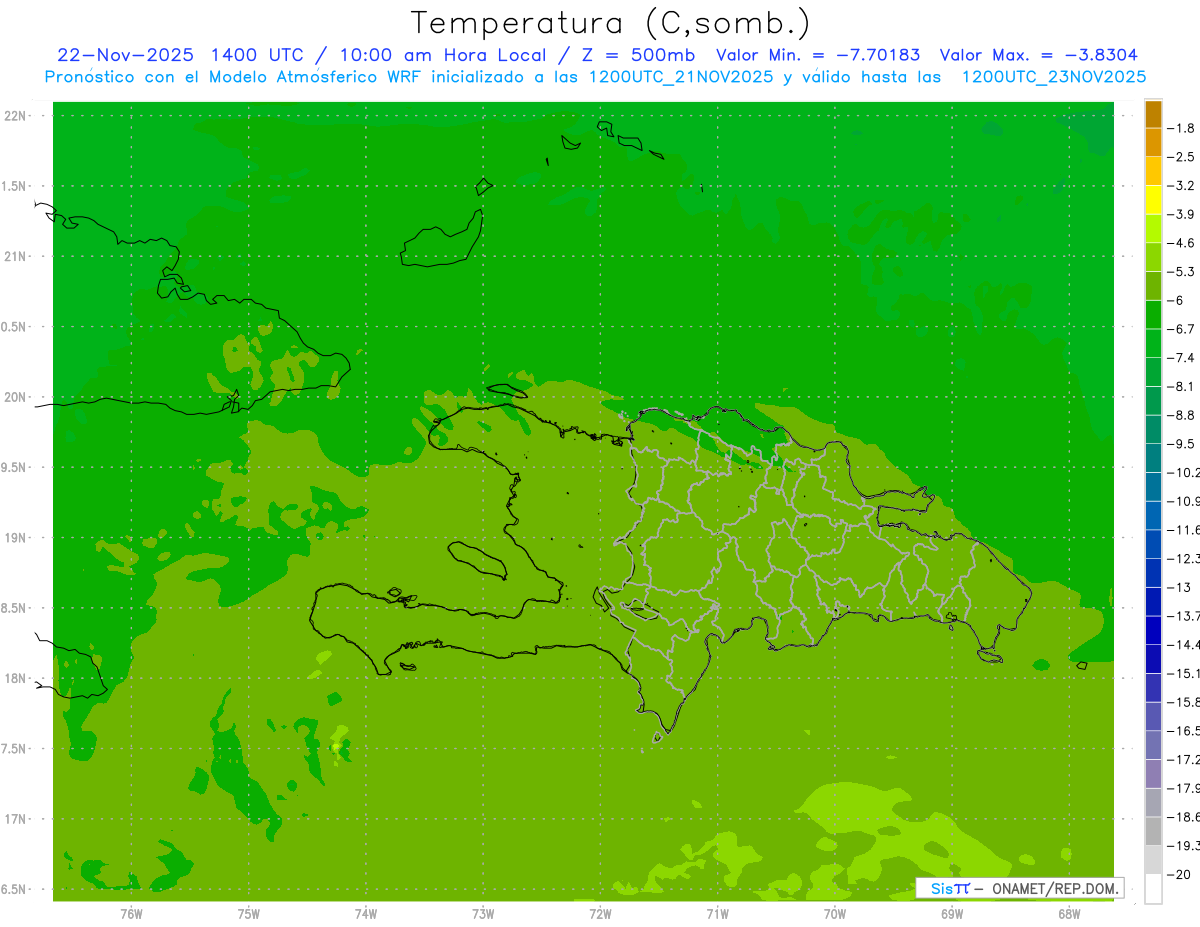Click the '-5.3' legend value
This screenshot has width=1200, height=927.
pyautogui.click(x=1181, y=272)
